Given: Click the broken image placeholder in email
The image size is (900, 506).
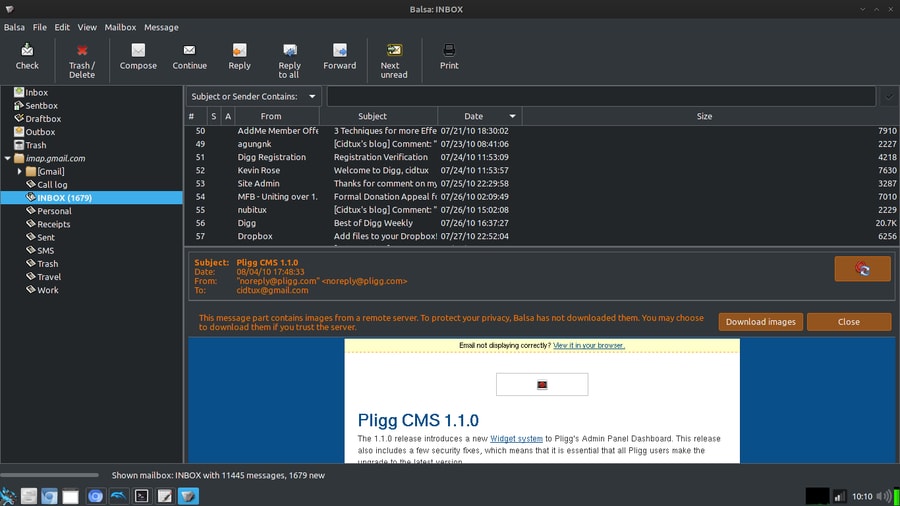Looking at the screenshot, I should coord(542,384).
